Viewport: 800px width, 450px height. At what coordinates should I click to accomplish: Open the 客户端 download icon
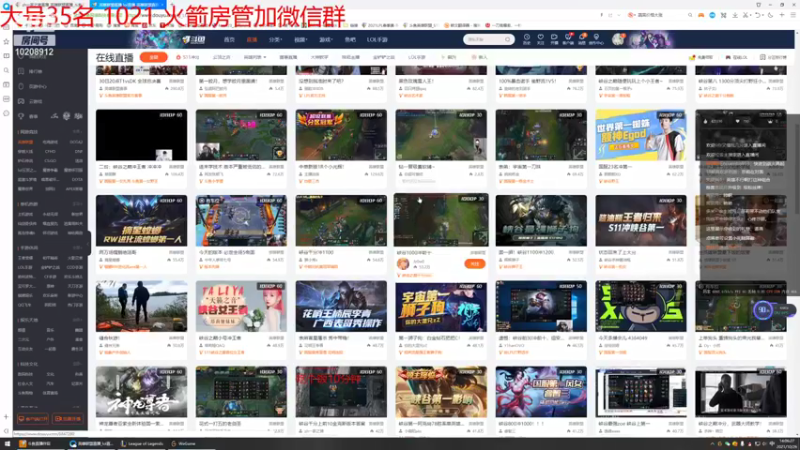568,39
